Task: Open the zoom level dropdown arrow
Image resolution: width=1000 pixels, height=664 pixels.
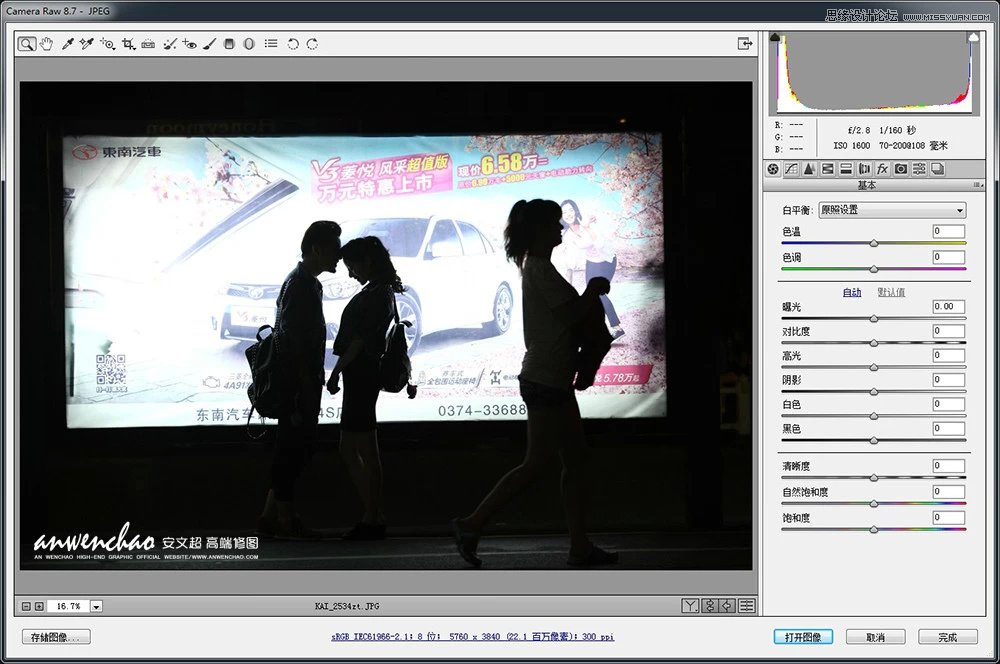Action: pos(96,607)
